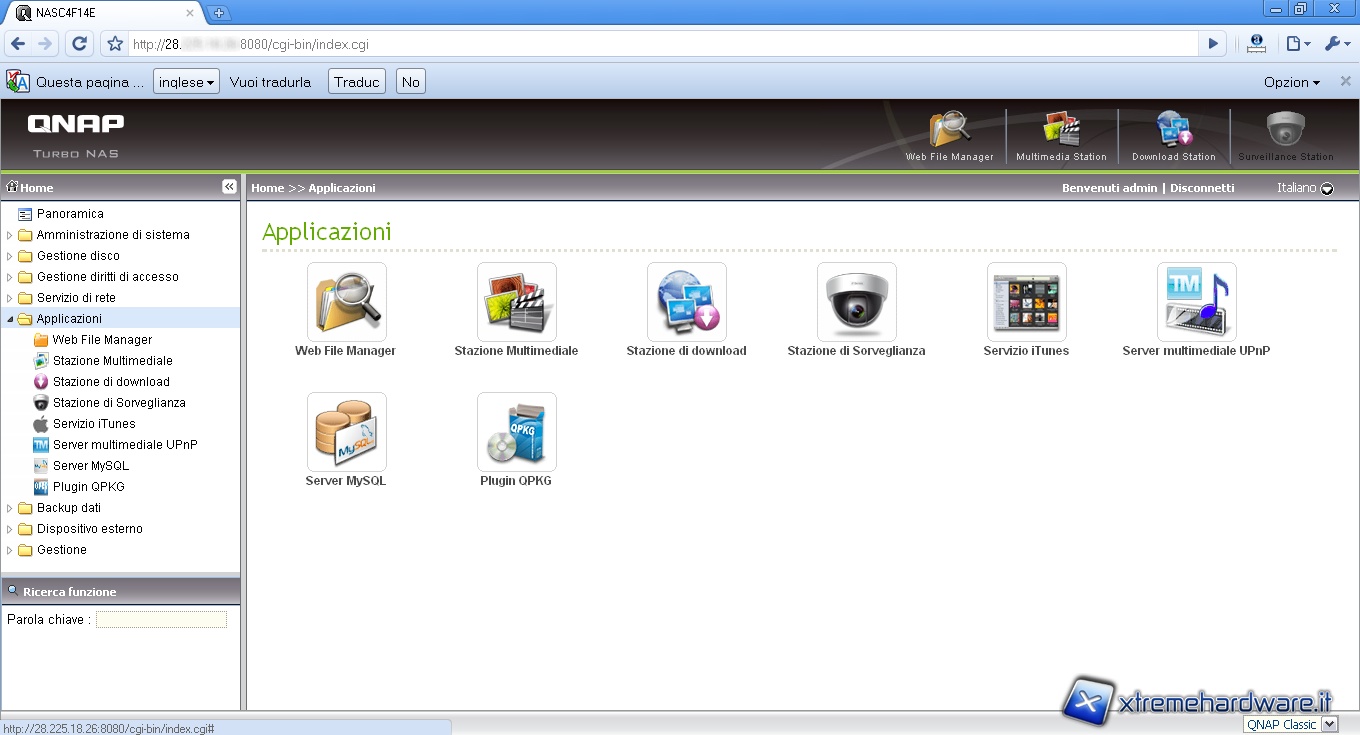Open Stazione Multimediale icon in main panel
Image resolution: width=1360 pixels, height=735 pixels.
point(516,302)
